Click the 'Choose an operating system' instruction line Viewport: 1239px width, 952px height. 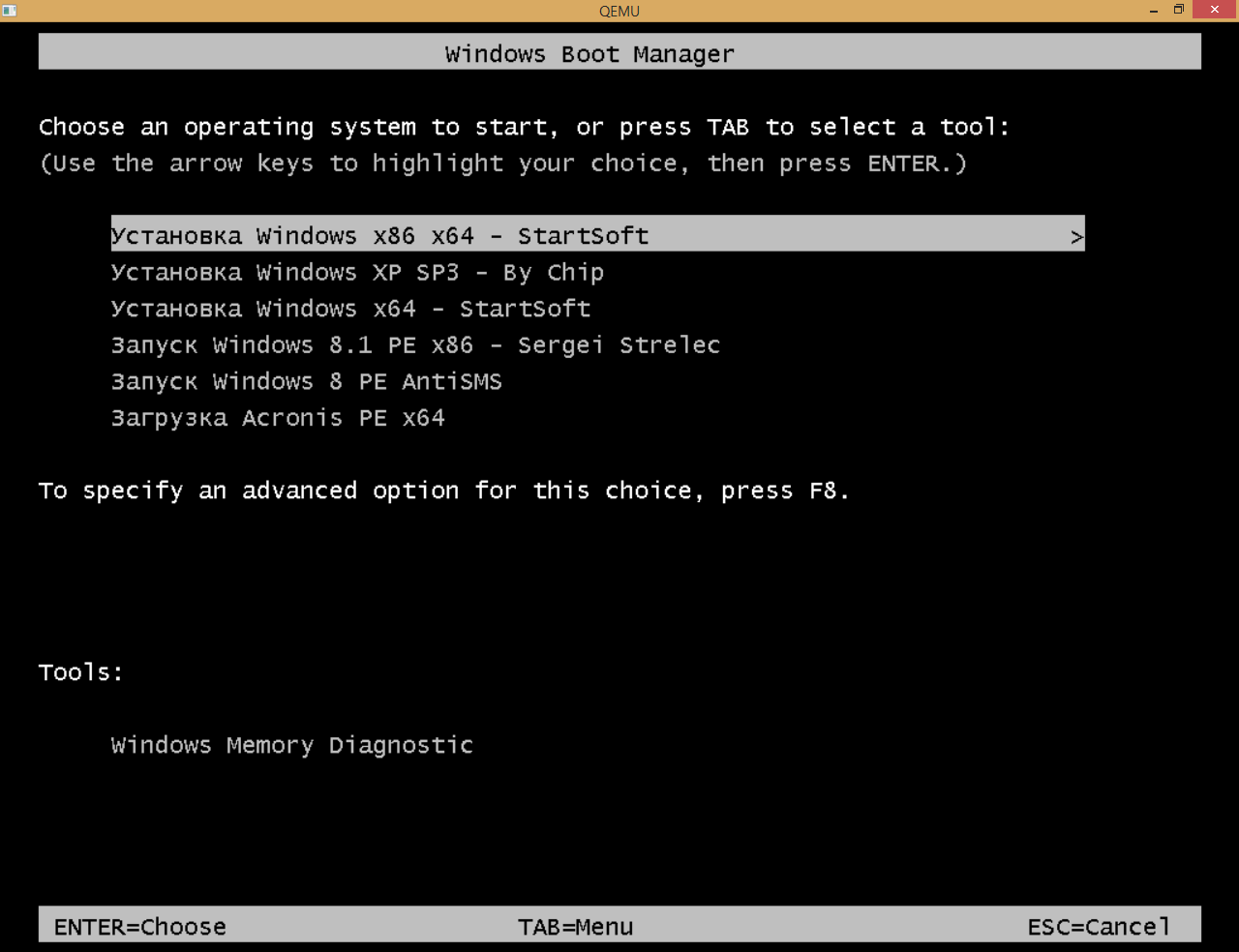tap(523, 128)
